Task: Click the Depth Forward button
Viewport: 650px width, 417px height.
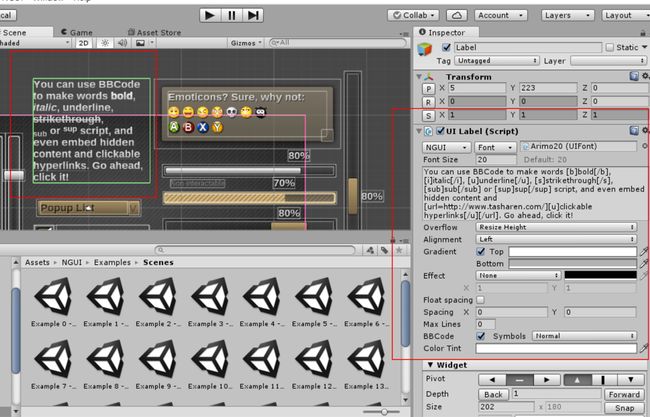Action: [624, 394]
